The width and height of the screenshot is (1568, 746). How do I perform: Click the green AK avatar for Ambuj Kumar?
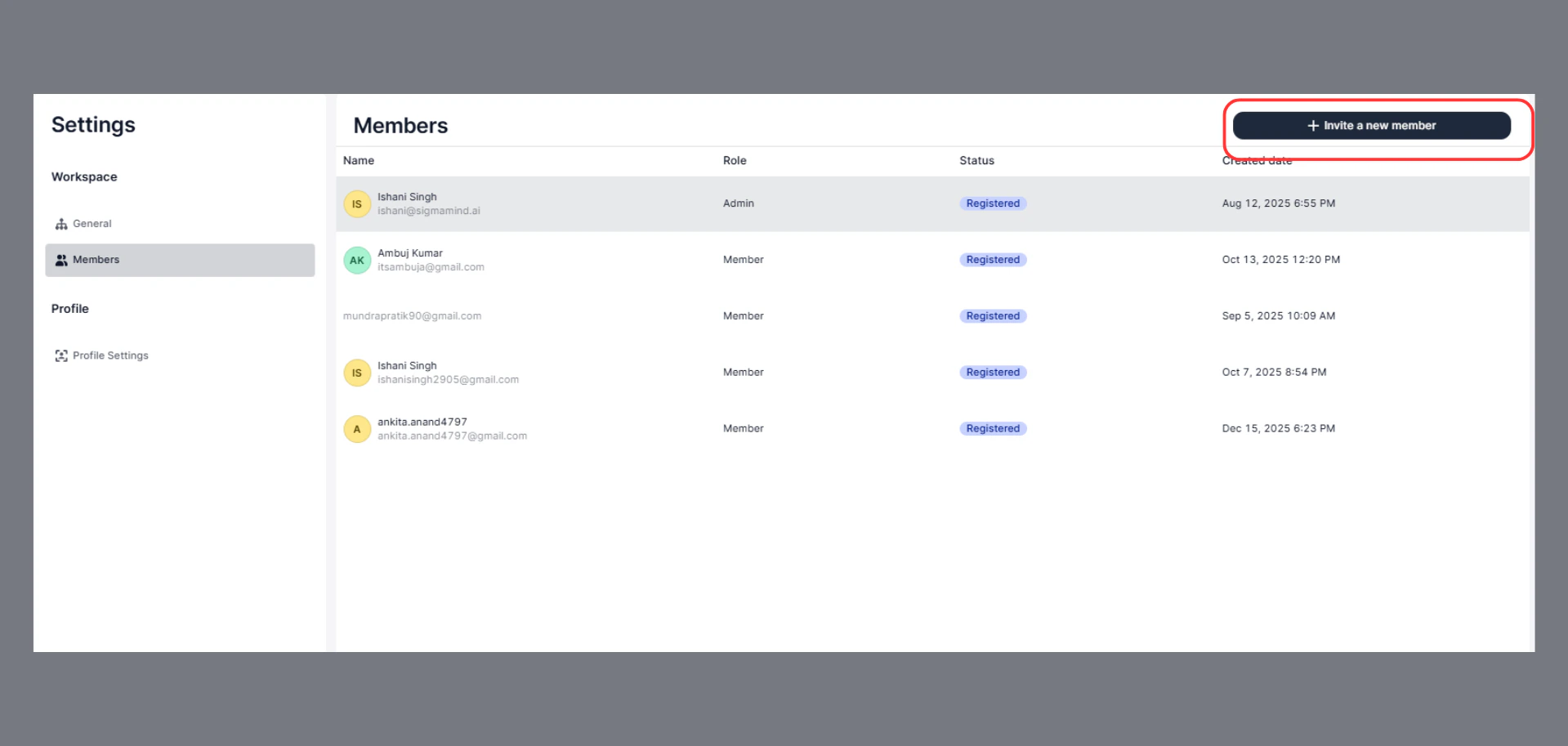coord(357,261)
